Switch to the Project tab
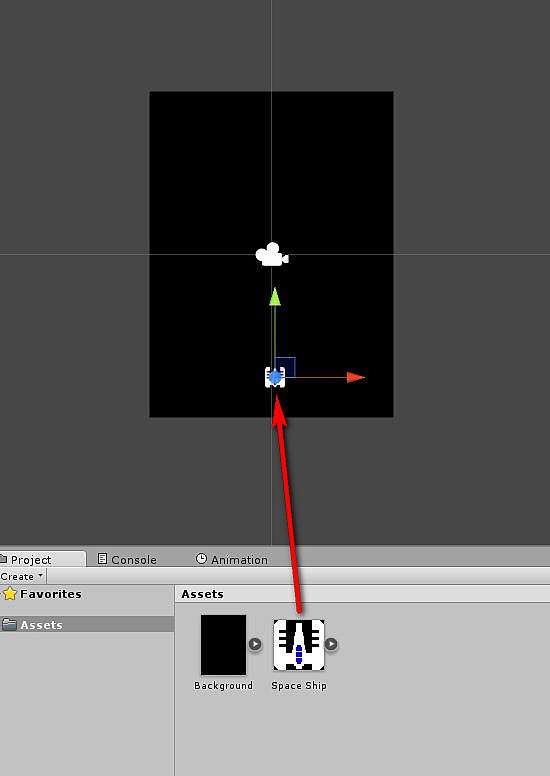The height and width of the screenshot is (776, 550). pyautogui.click(x=31, y=560)
